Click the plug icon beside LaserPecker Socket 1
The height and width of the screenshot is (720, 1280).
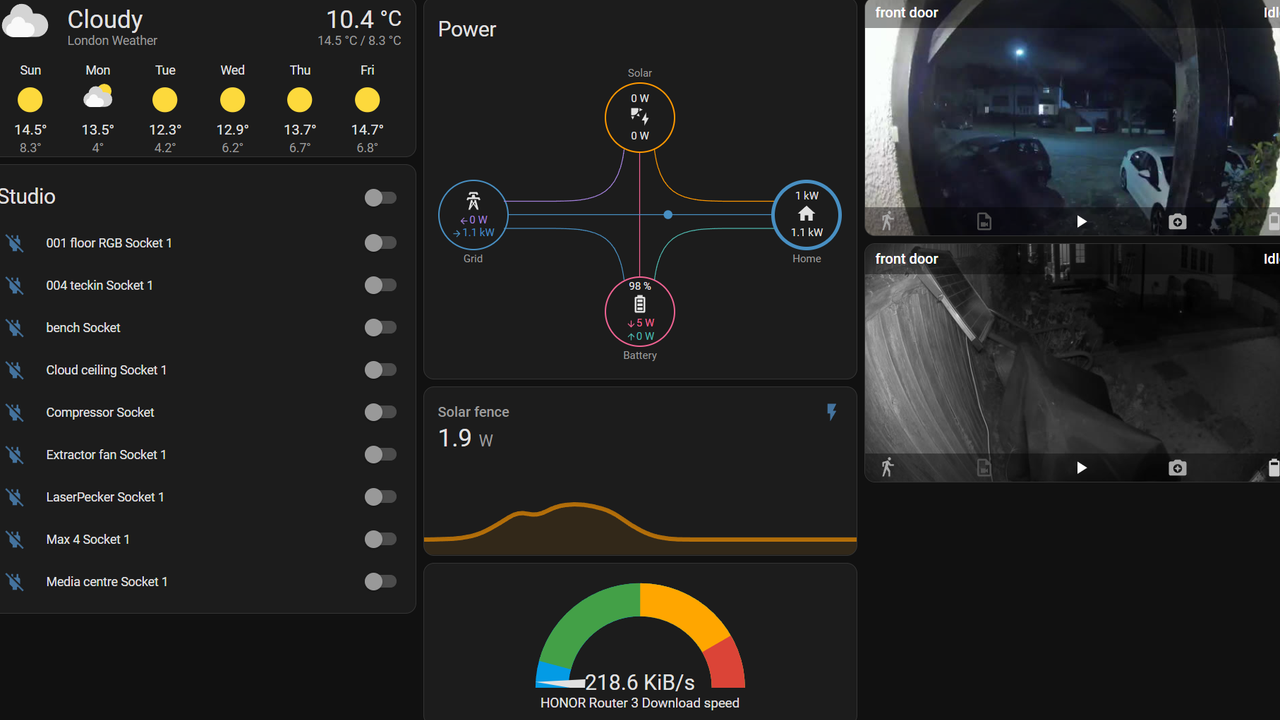coord(14,497)
